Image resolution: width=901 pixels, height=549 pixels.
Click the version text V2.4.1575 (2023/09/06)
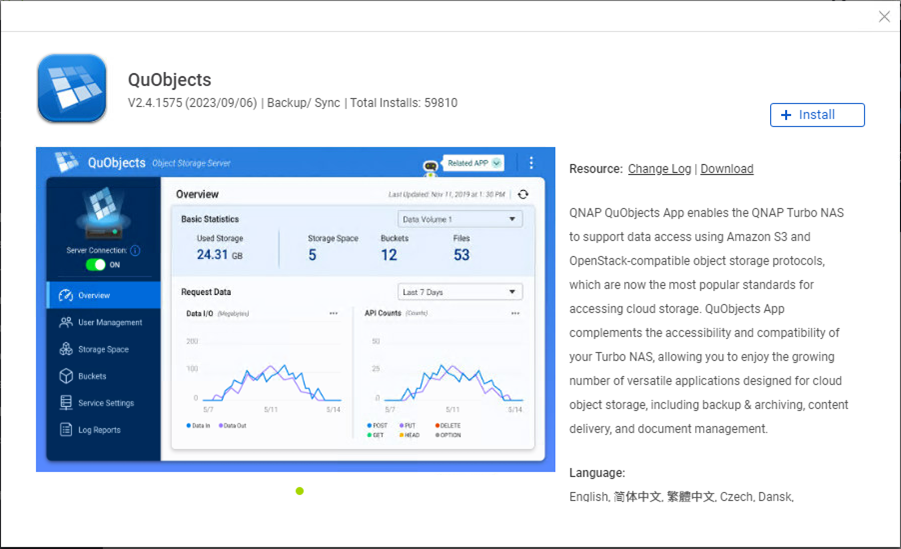192,103
